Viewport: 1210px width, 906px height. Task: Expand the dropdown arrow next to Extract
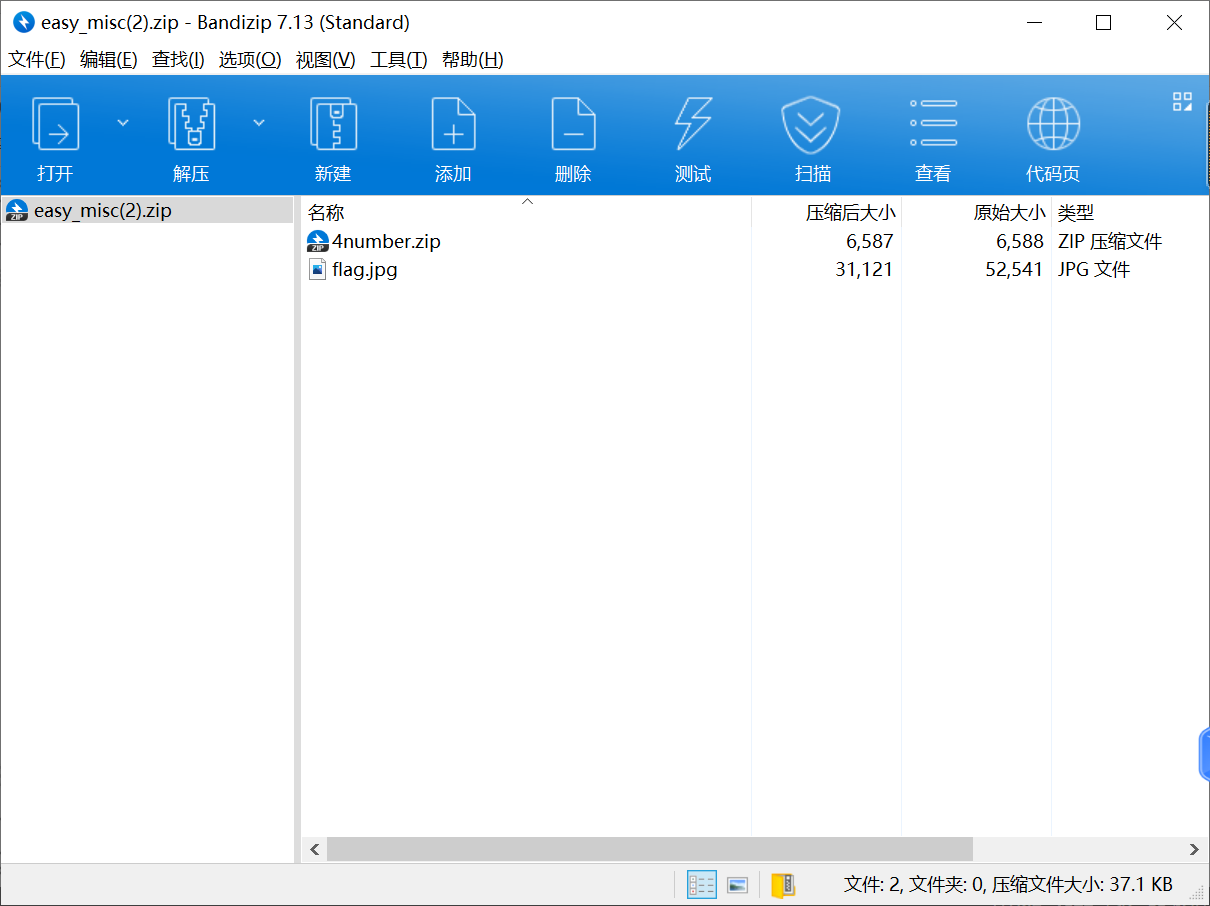(x=259, y=123)
